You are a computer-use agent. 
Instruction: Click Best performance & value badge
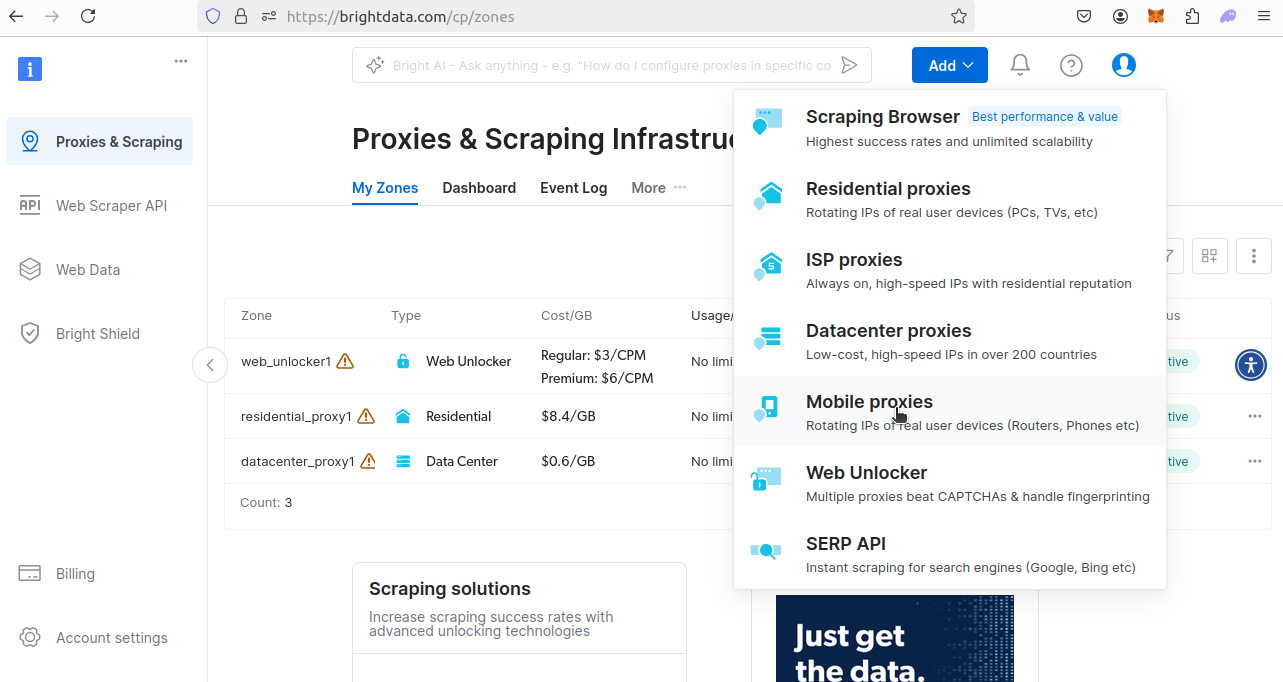click(1045, 117)
